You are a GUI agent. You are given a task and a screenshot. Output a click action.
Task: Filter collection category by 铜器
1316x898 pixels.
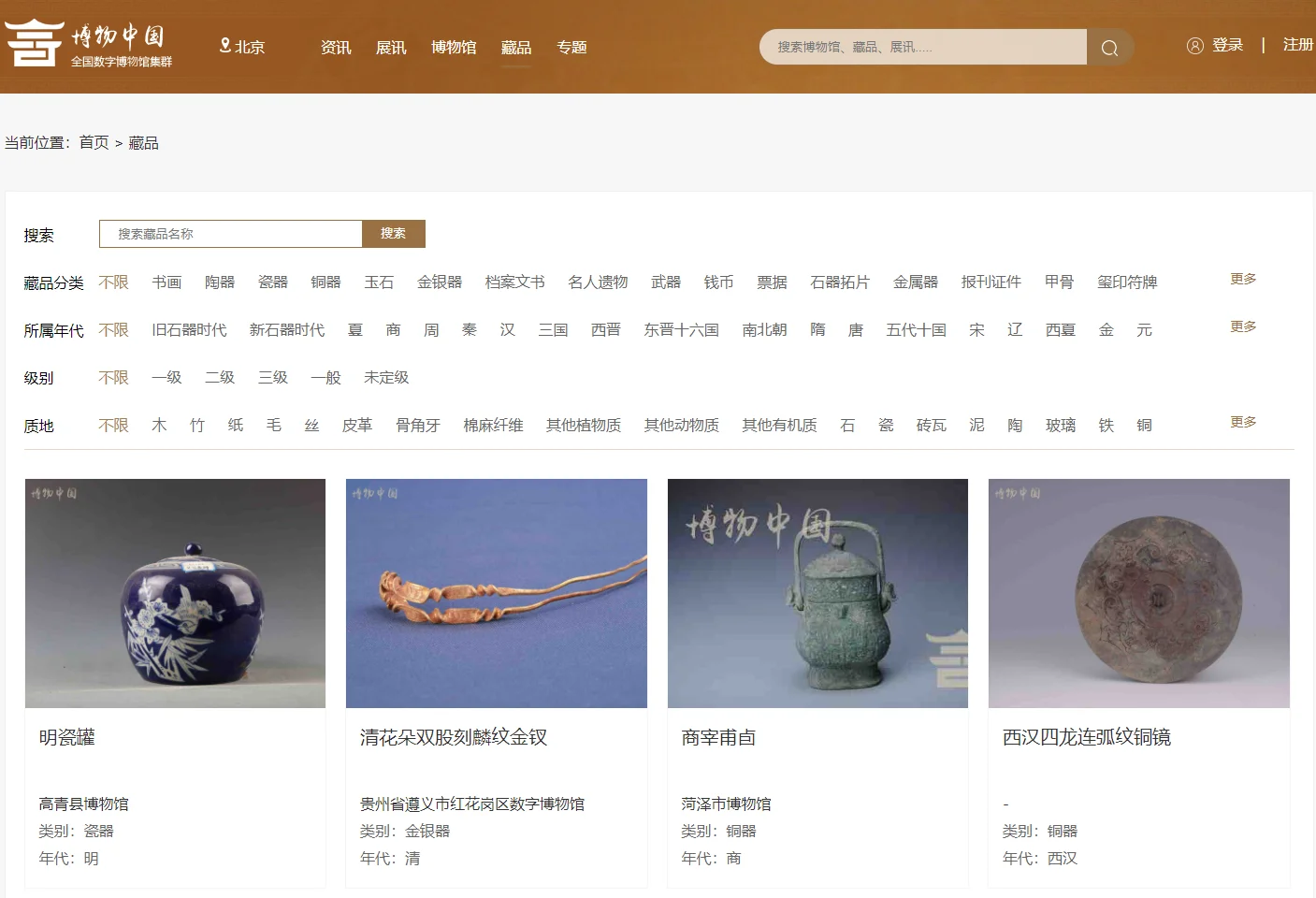coord(325,282)
